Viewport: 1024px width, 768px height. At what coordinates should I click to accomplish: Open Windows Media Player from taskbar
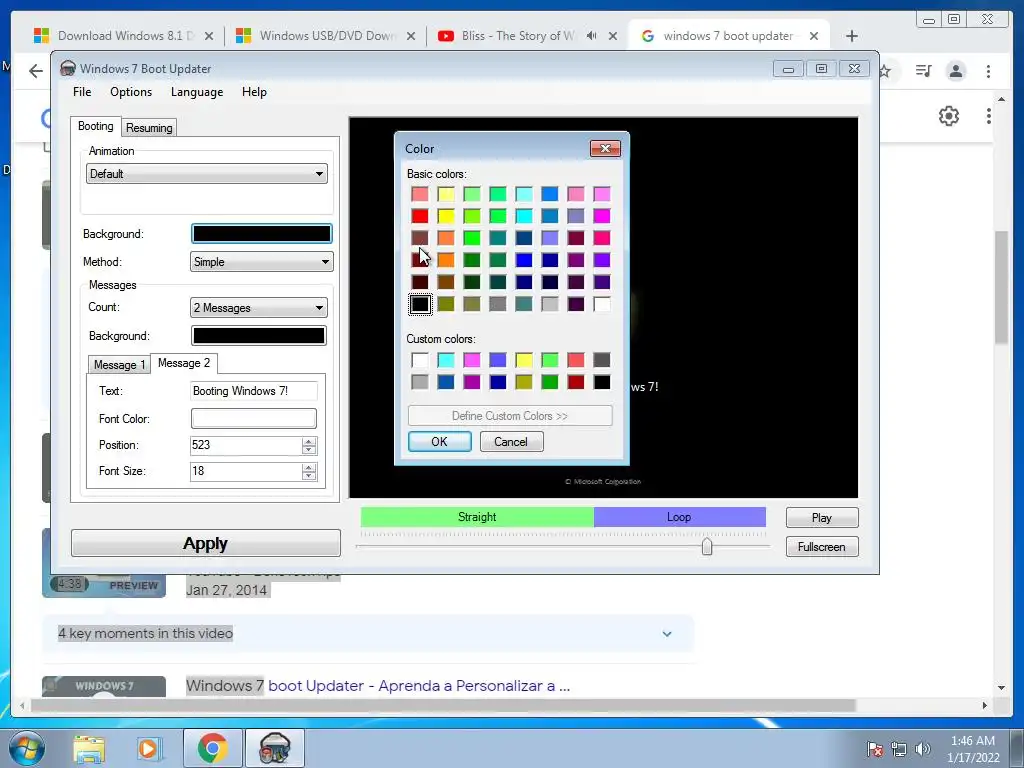click(x=148, y=748)
